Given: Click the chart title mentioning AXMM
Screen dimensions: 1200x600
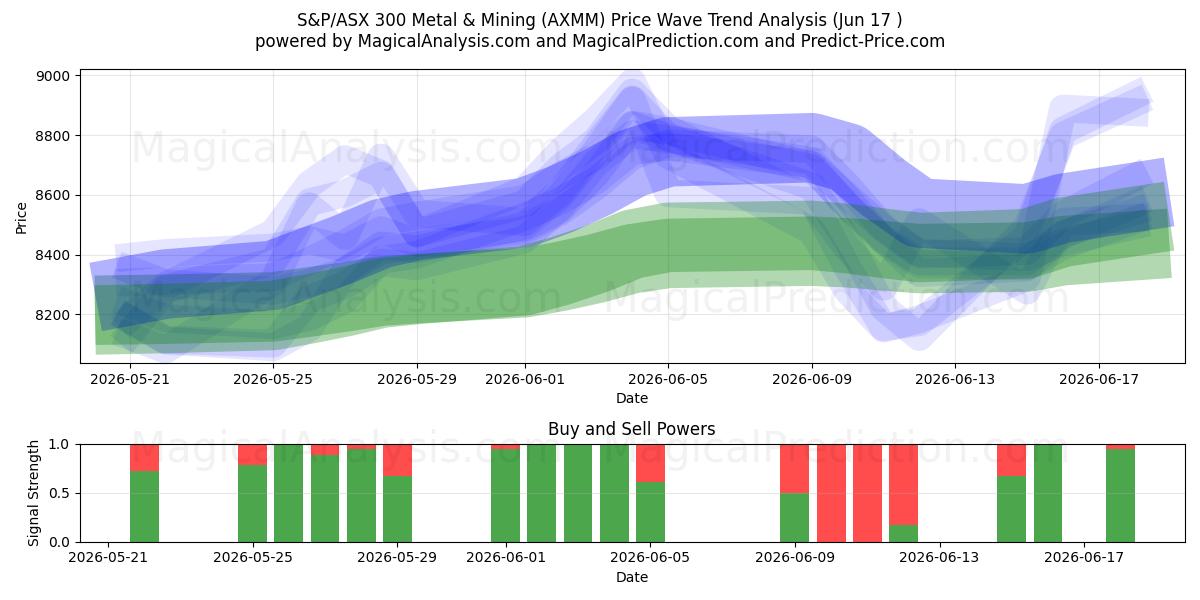Looking at the screenshot, I should coord(600,19).
